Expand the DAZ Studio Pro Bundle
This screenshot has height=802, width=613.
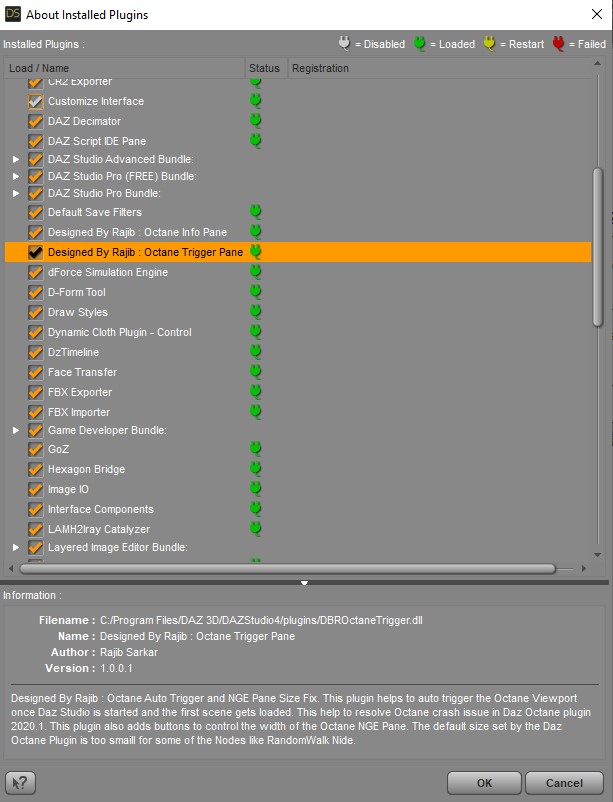click(x=16, y=193)
